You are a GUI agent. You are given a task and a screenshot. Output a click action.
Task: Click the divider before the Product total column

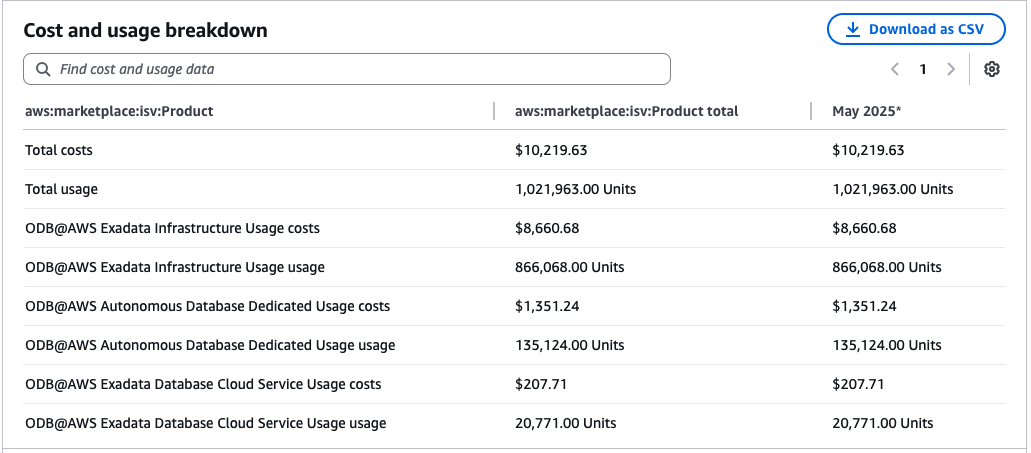(495, 111)
